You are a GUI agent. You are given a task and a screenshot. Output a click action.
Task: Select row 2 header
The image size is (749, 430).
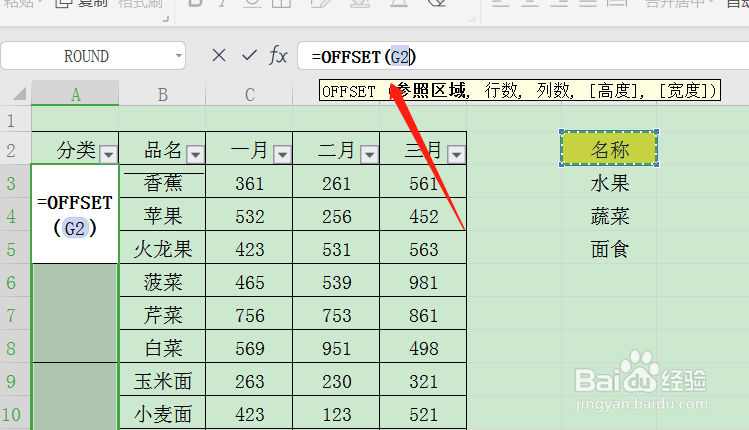click(x=15, y=149)
